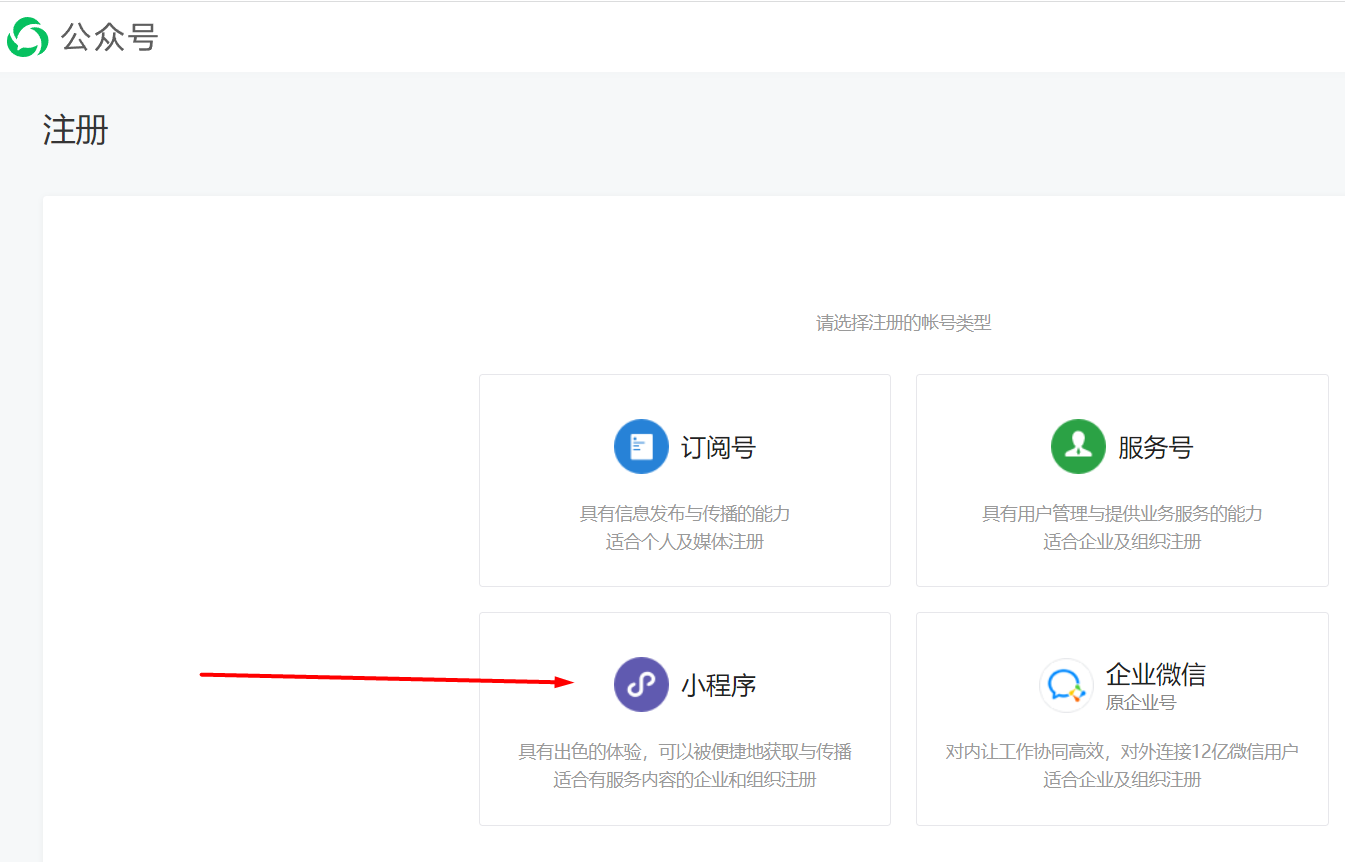Click the blue 订阅号 document icon

641,446
